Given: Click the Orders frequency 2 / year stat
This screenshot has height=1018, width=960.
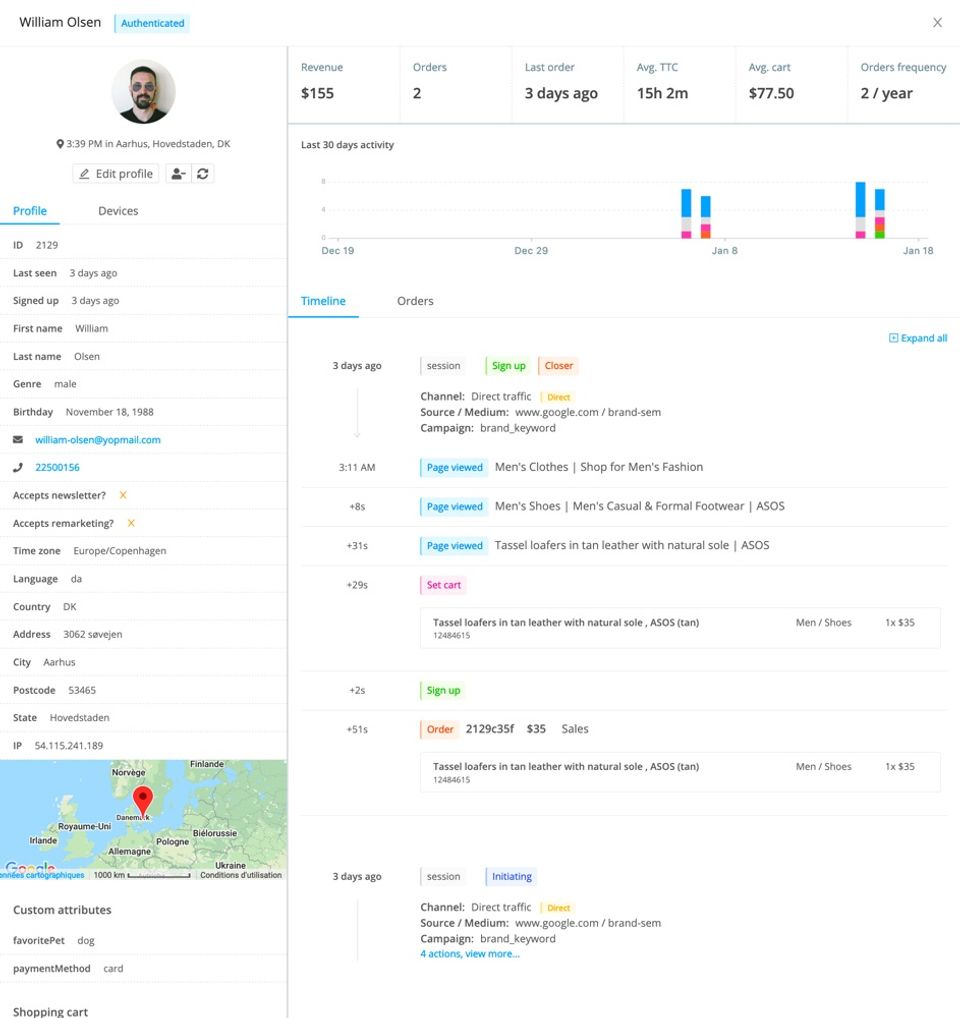Looking at the screenshot, I should 904,84.
